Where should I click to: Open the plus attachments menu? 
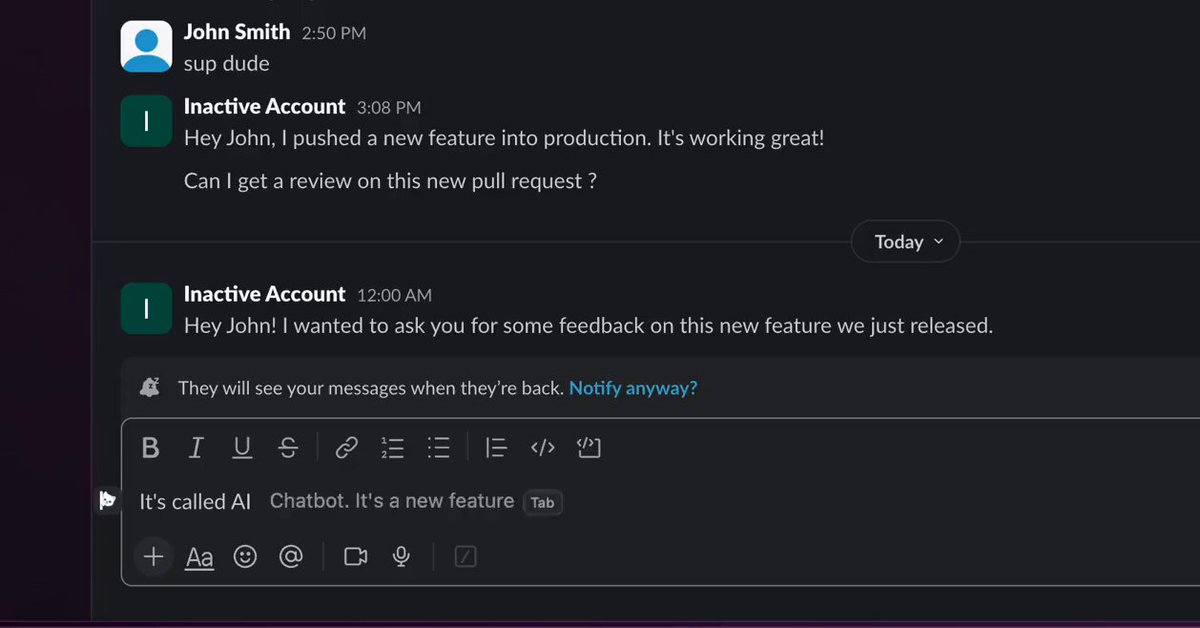coord(153,557)
